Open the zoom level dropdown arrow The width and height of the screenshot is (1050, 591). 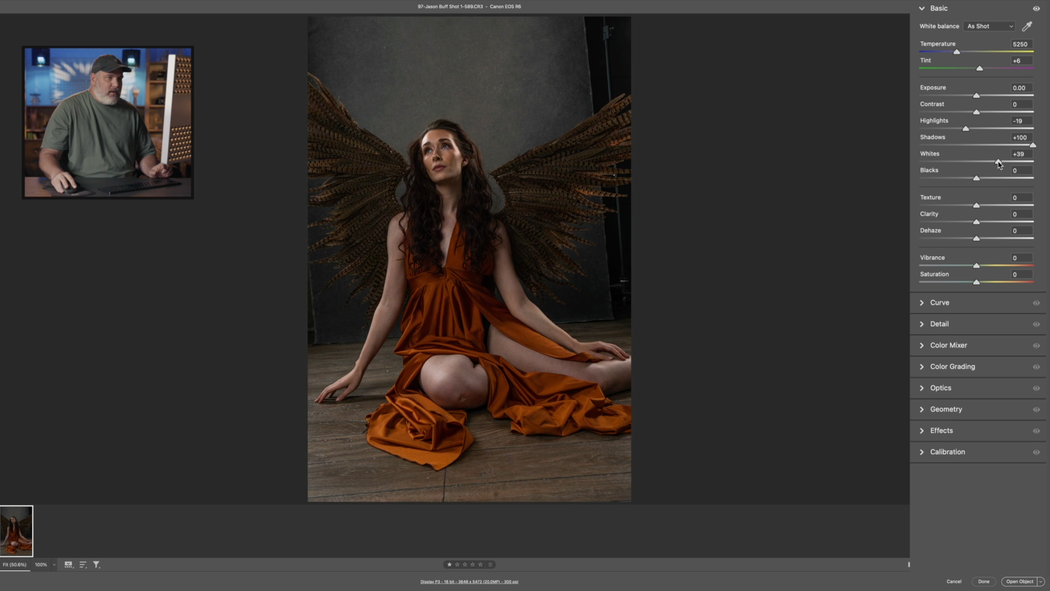point(54,565)
